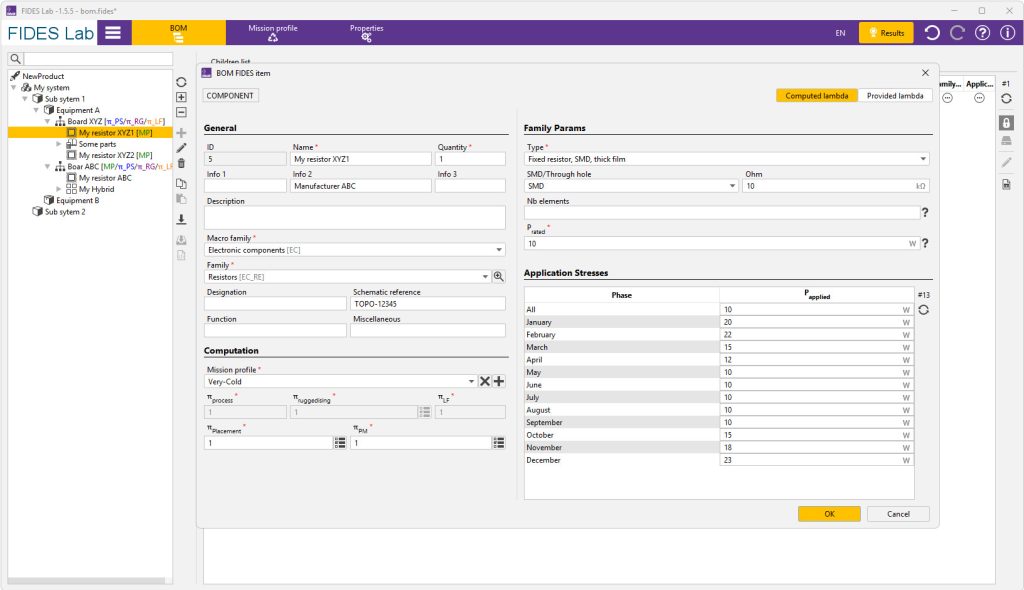Click the OK button
This screenshot has height=590, width=1024.
pyautogui.click(x=829, y=514)
